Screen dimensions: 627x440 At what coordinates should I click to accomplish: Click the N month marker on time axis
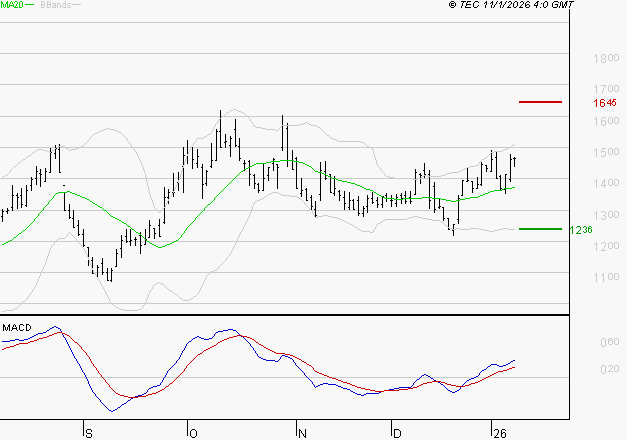click(x=302, y=434)
